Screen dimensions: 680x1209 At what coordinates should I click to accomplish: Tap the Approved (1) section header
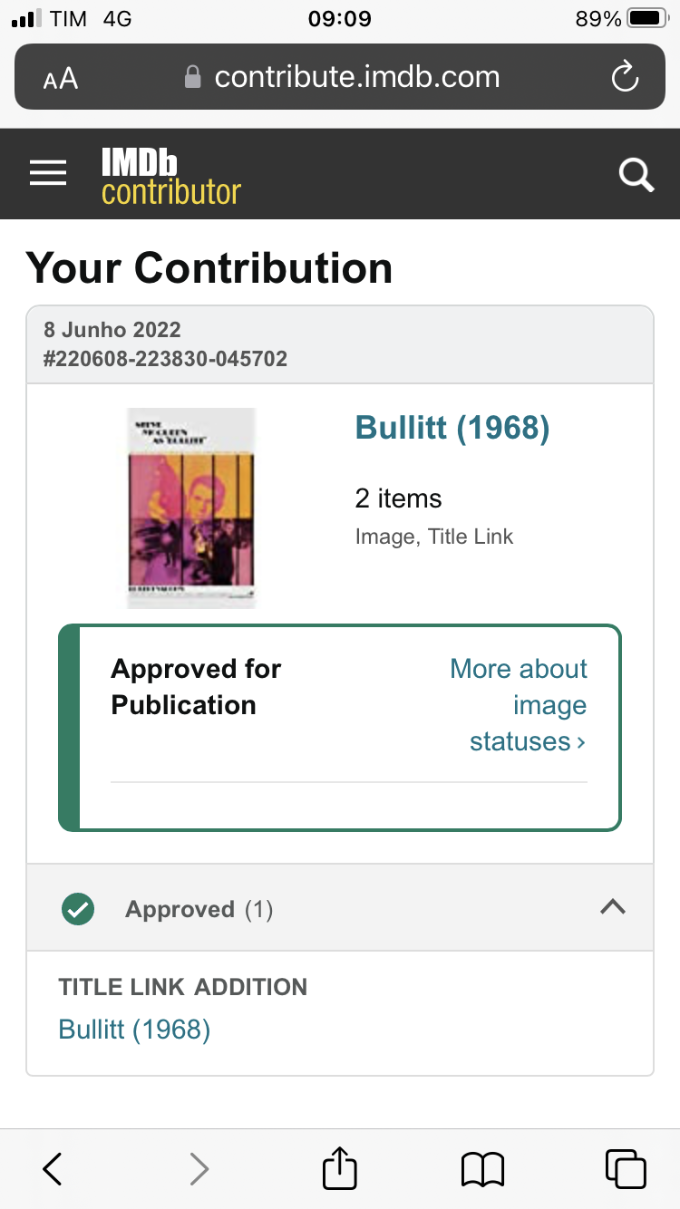[199, 909]
